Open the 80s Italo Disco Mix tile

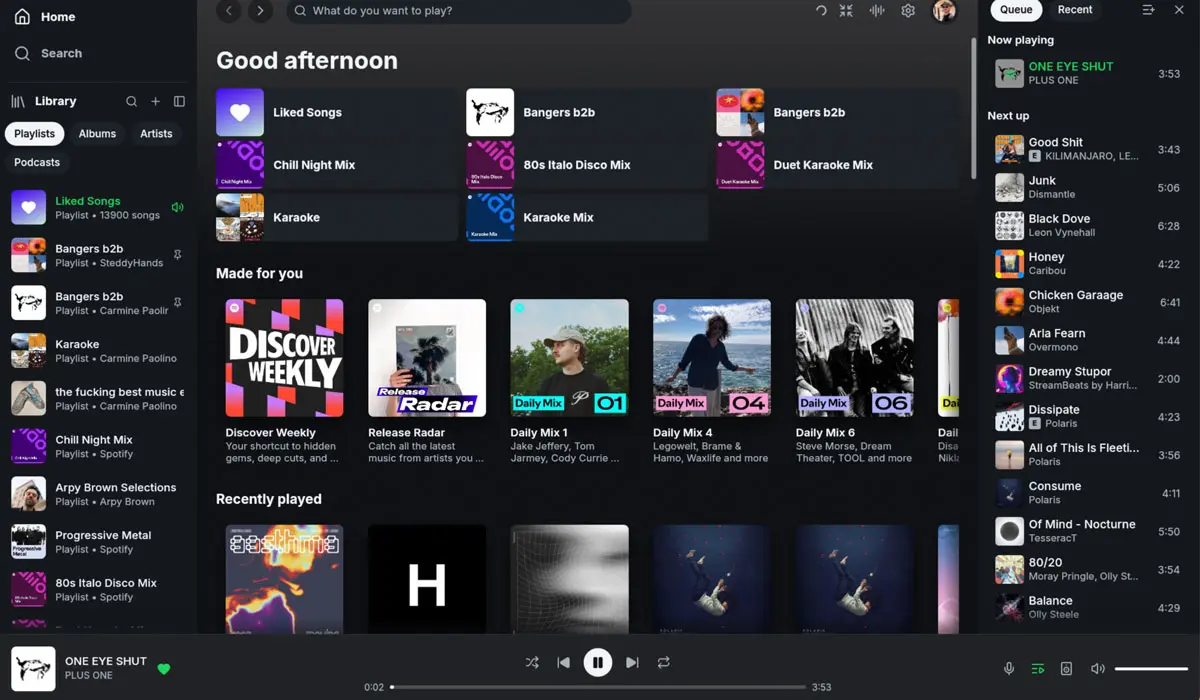[587, 165]
